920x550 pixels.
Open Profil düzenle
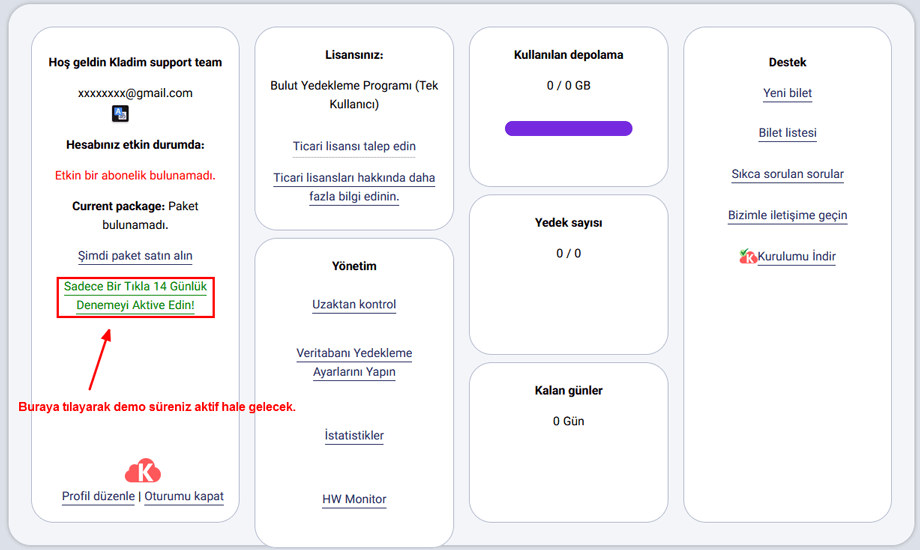[98, 496]
